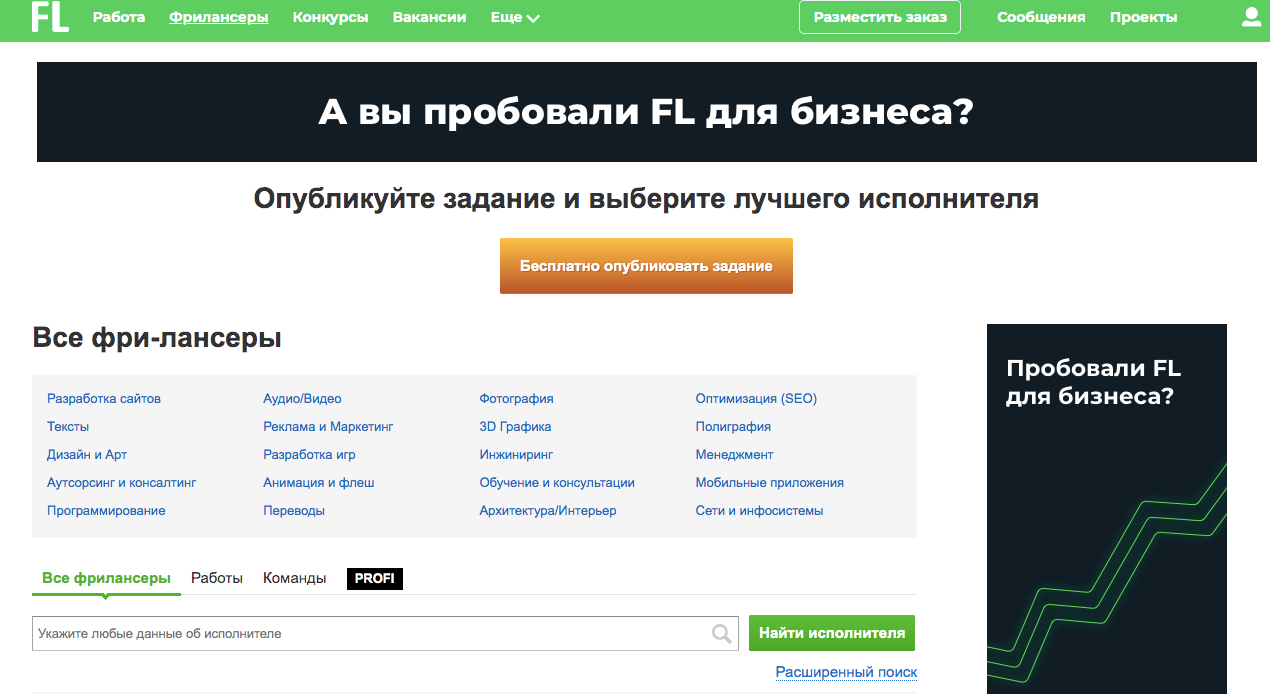
Task: Click the "Разместить заказ" button
Action: click(x=879, y=17)
